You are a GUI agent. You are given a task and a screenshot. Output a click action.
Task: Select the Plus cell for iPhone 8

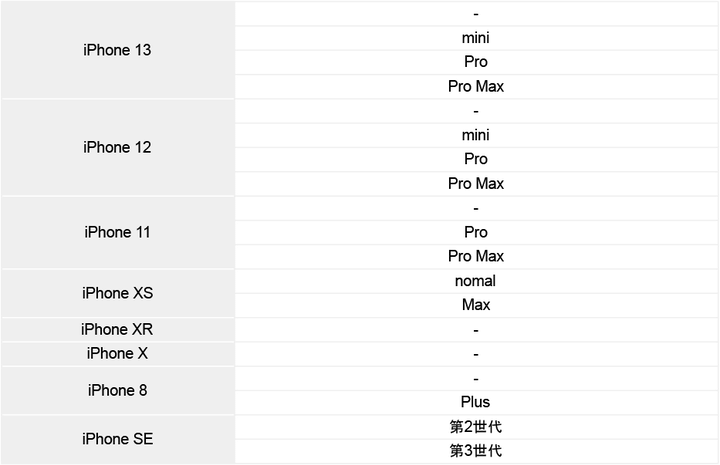click(x=476, y=402)
